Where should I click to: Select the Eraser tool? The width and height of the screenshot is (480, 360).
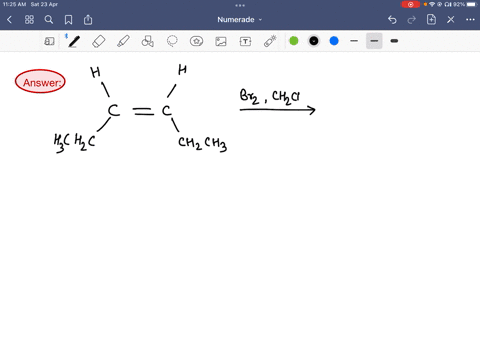[x=99, y=41]
